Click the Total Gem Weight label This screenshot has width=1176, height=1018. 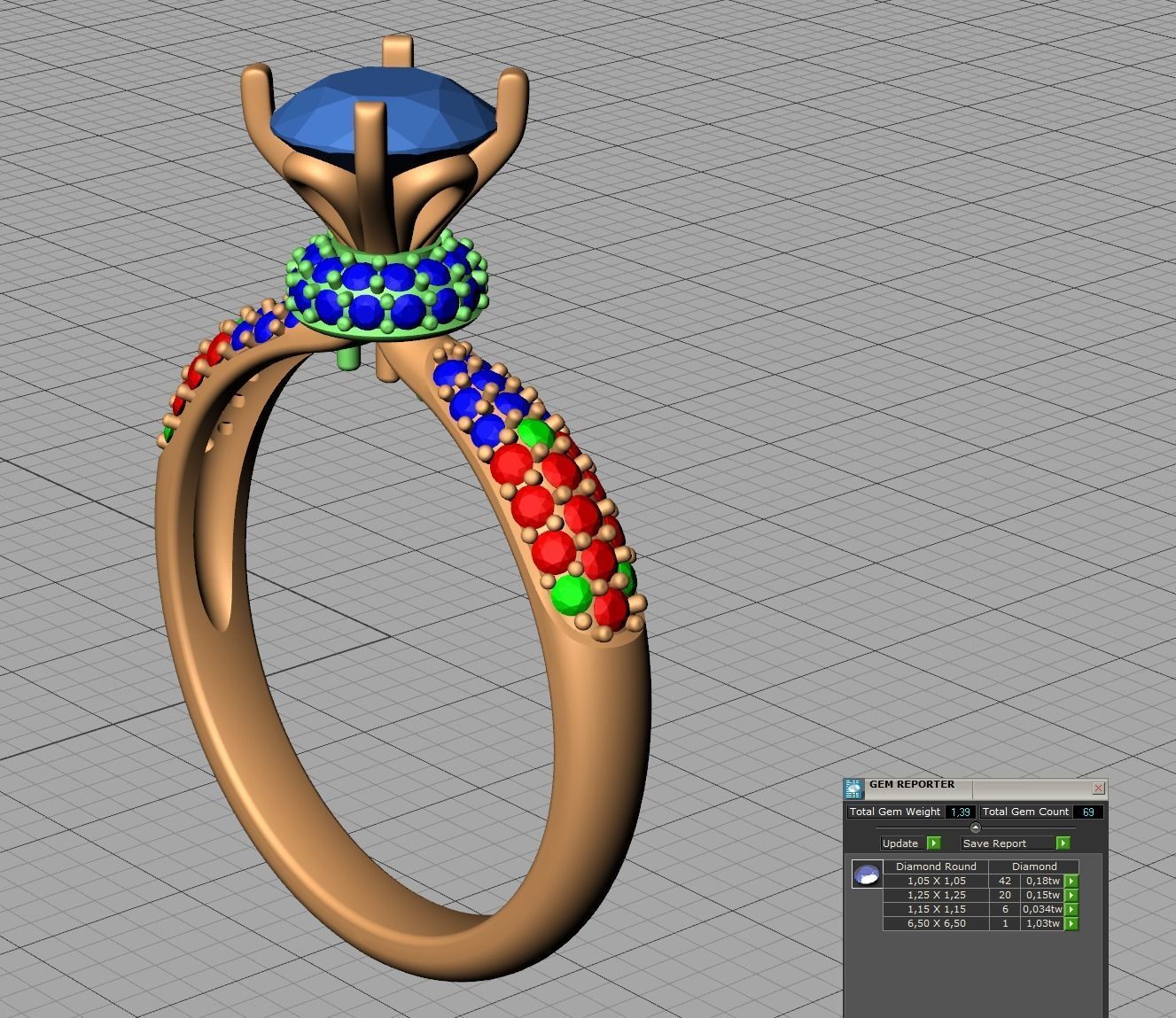tap(895, 812)
